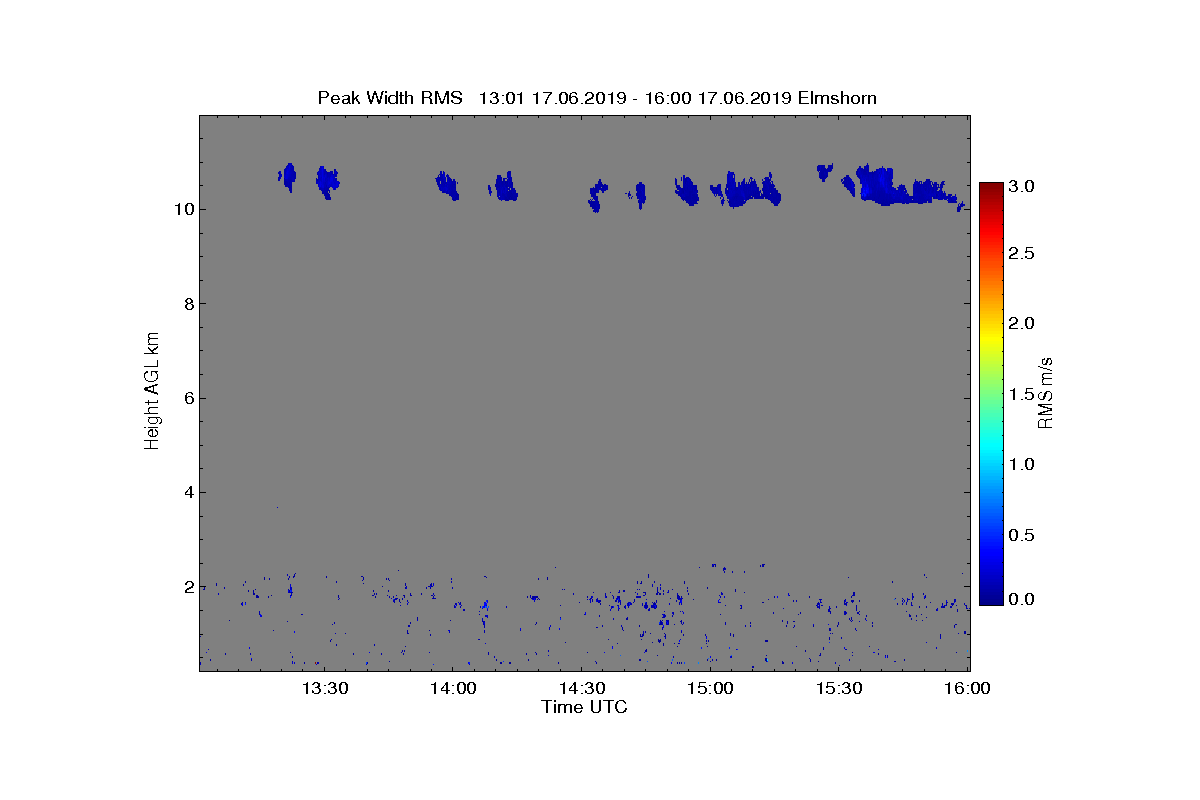Click the colorbar value '0.0'
Image resolution: width=1200 pixels, height=800 pixels.
click(1021, 599)
